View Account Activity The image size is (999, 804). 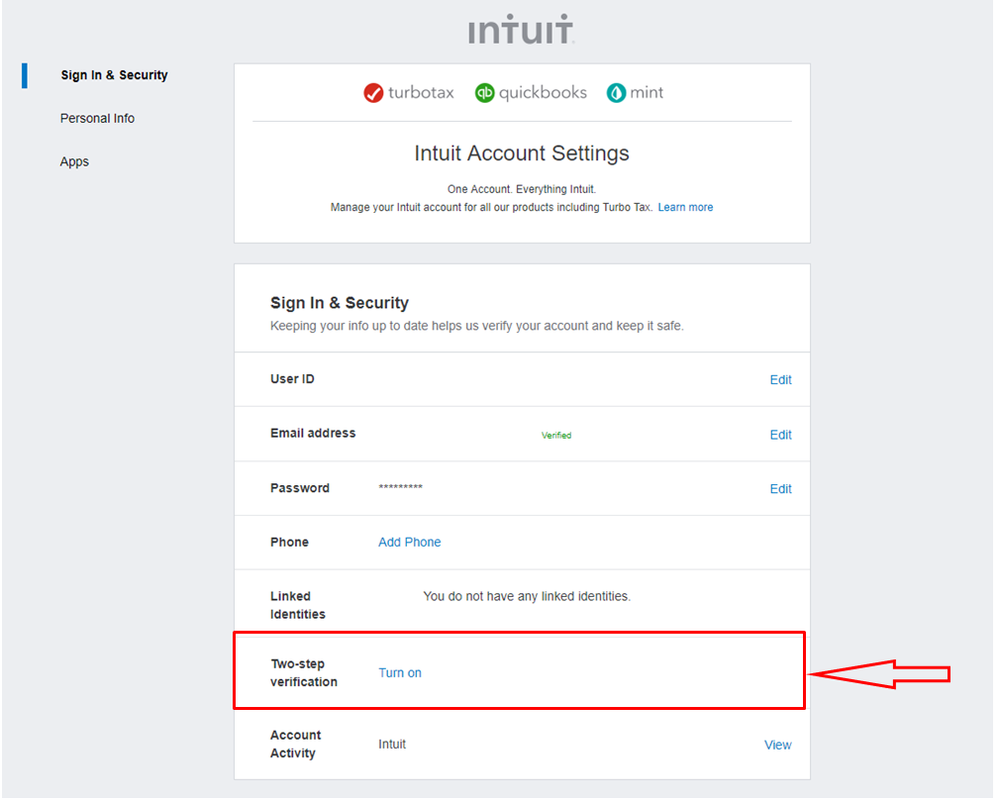click(777, 745)
